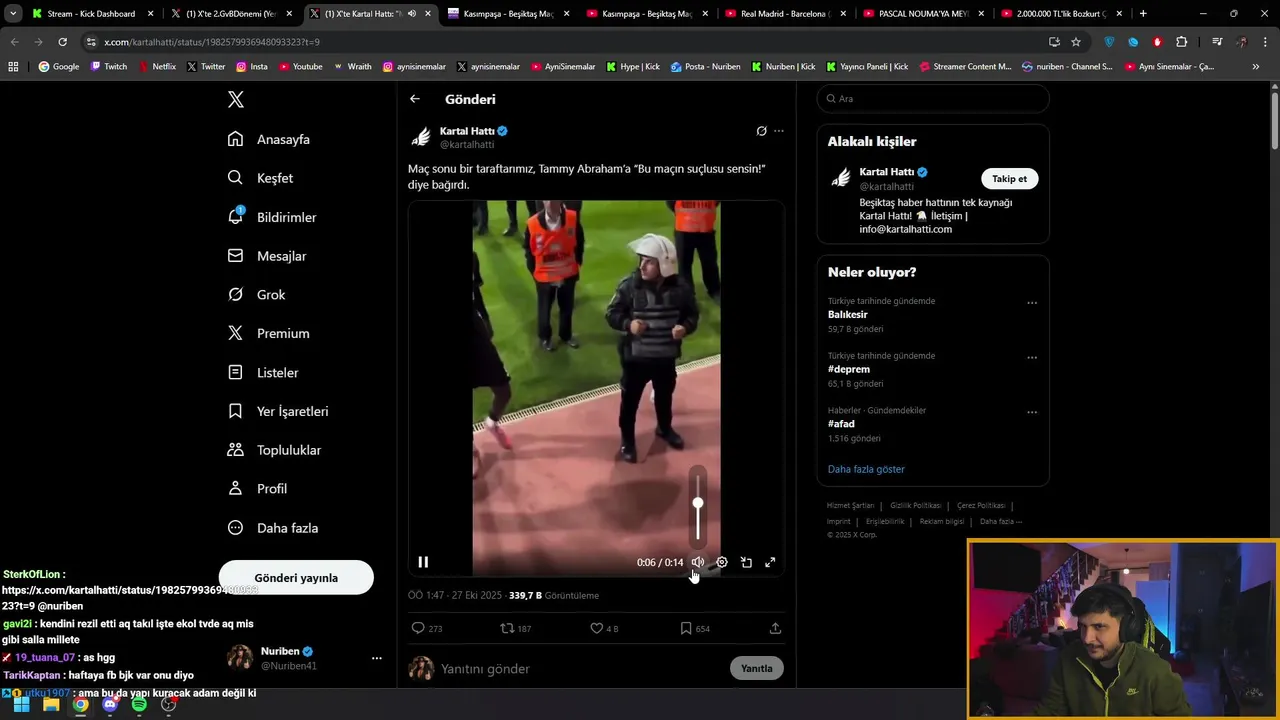The width and height of the screenshot is (1280, 720).
Task: Open Anasayfa home in sidebar
Action: [269, 139]
